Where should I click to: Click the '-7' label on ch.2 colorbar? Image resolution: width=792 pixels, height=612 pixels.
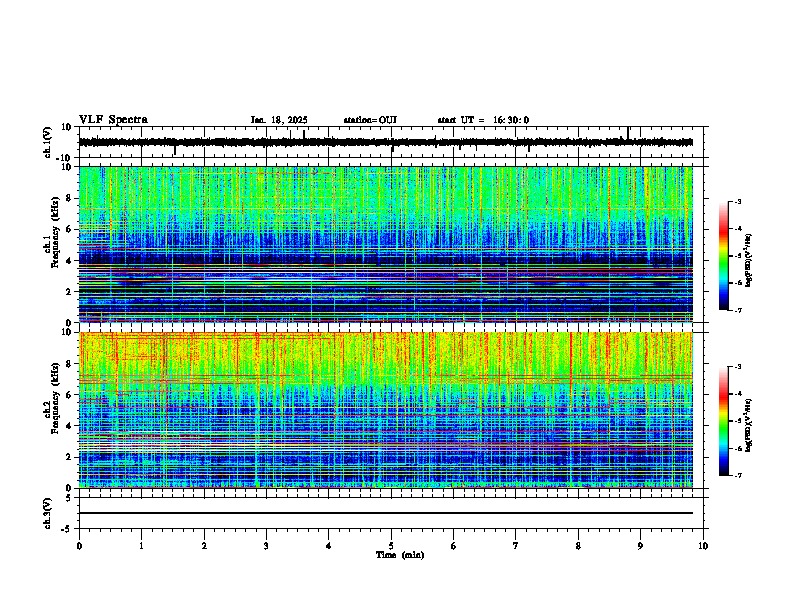tap(737, 475)
